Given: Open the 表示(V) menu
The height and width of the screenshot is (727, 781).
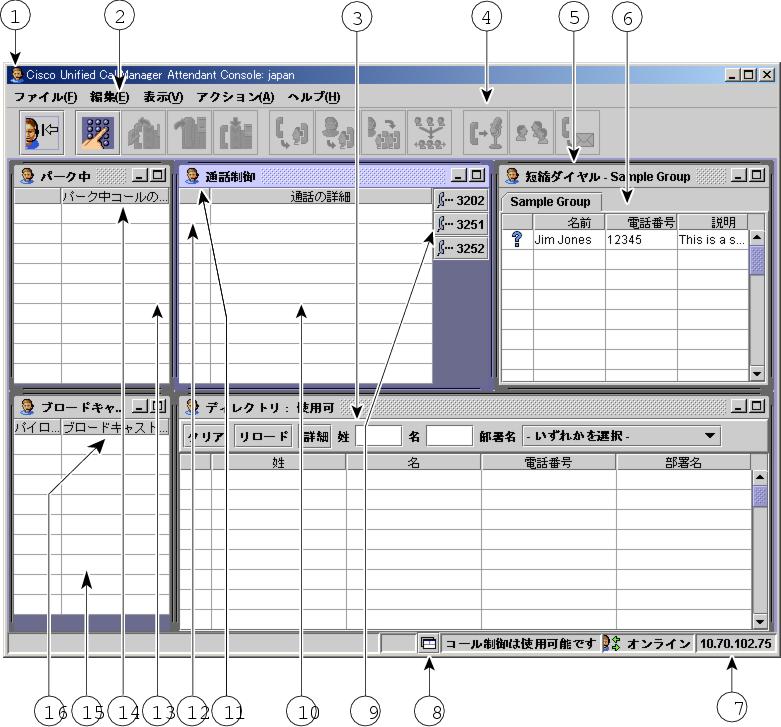Looking at the screenshot, I should pos(163,97).
